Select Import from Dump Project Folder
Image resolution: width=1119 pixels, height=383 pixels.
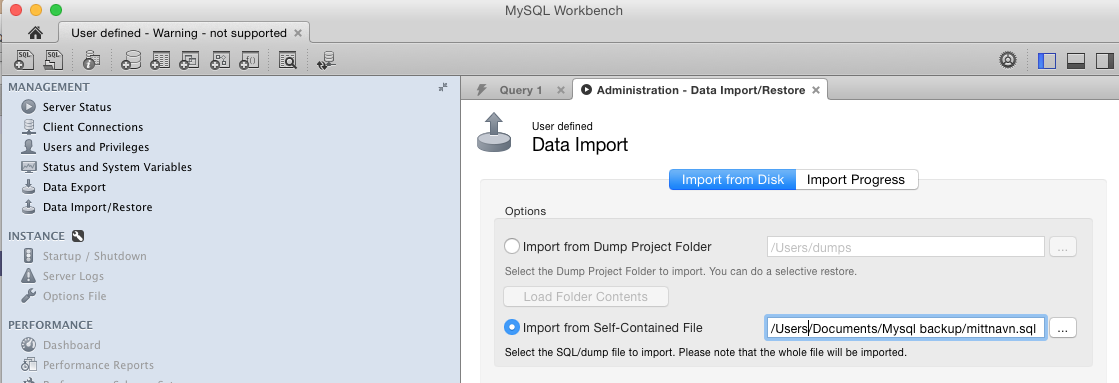coord(512,247)
